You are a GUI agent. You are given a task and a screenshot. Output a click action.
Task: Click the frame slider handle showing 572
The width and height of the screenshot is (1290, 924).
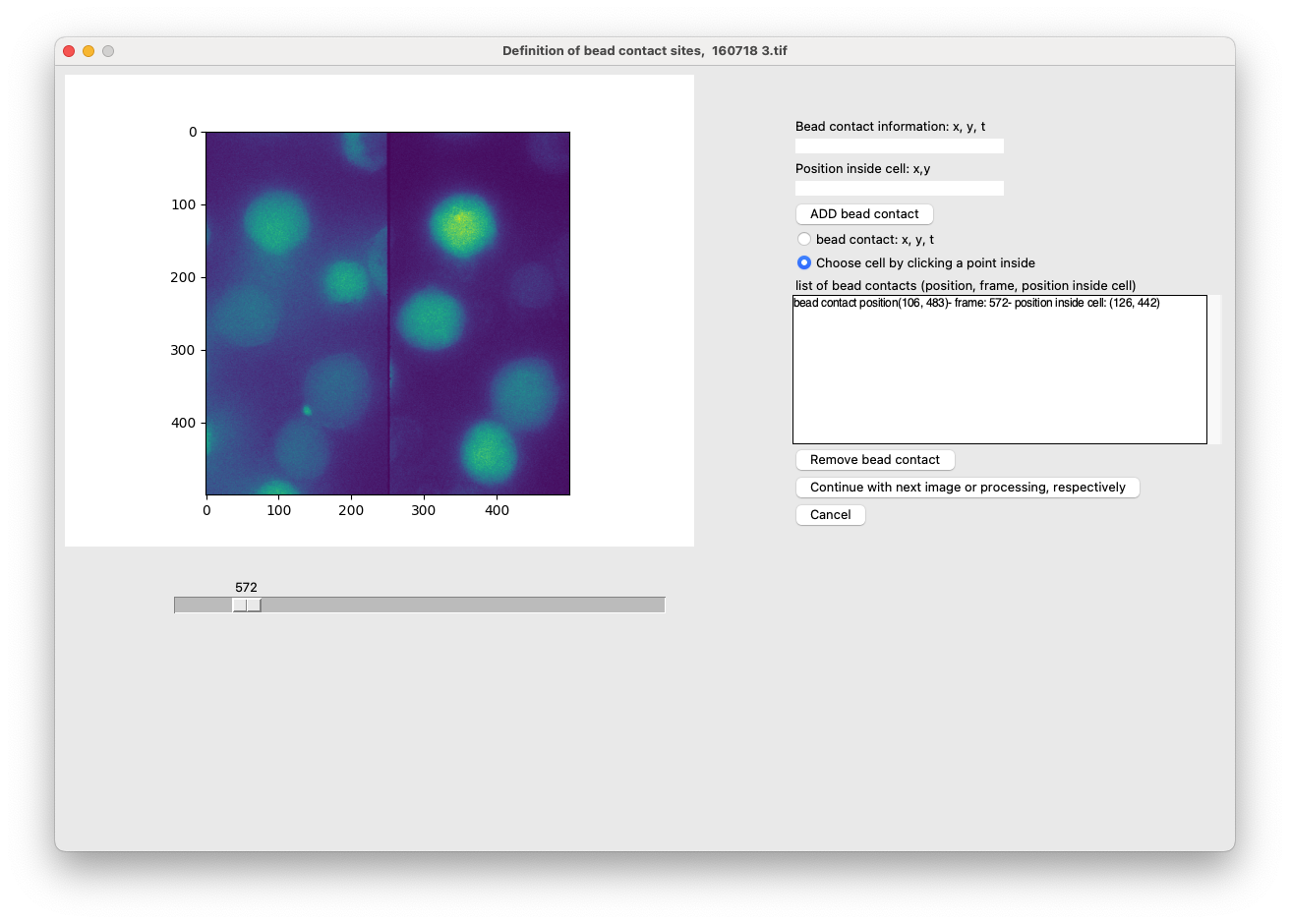tap(246, 605)
